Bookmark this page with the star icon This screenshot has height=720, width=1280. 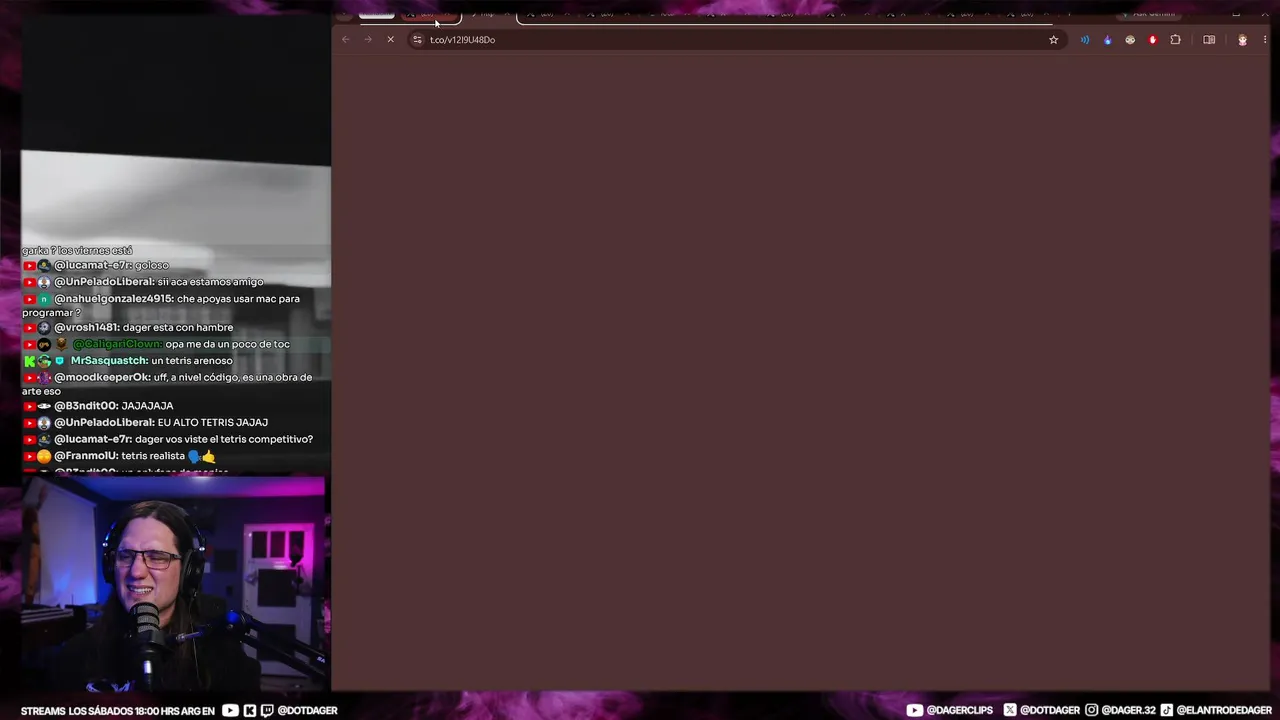click(x=1053, y=40)
